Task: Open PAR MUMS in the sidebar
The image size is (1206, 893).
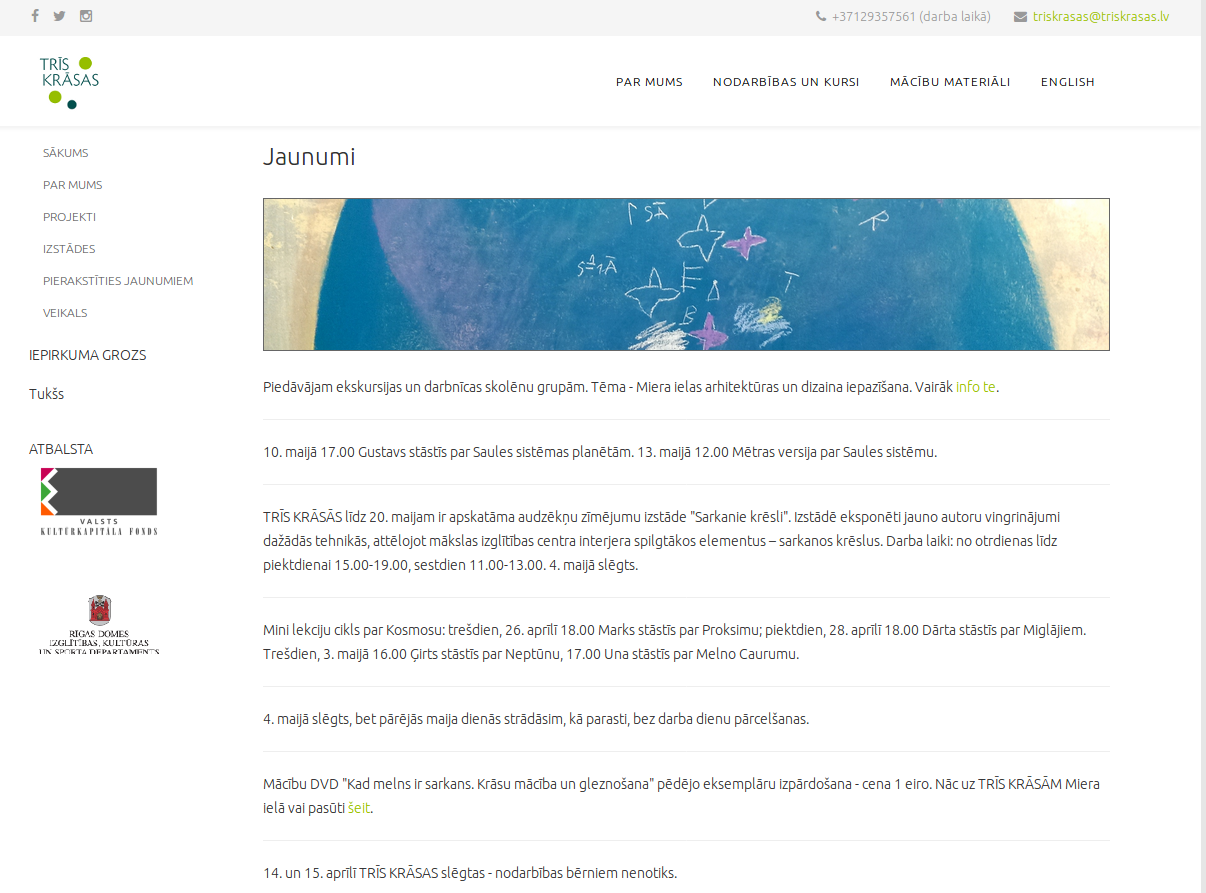Action: point(73,185)
